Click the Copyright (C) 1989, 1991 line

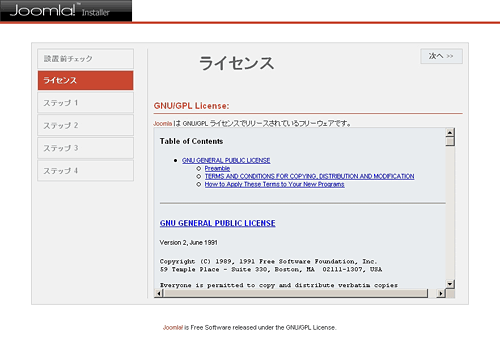click(268, 261)
